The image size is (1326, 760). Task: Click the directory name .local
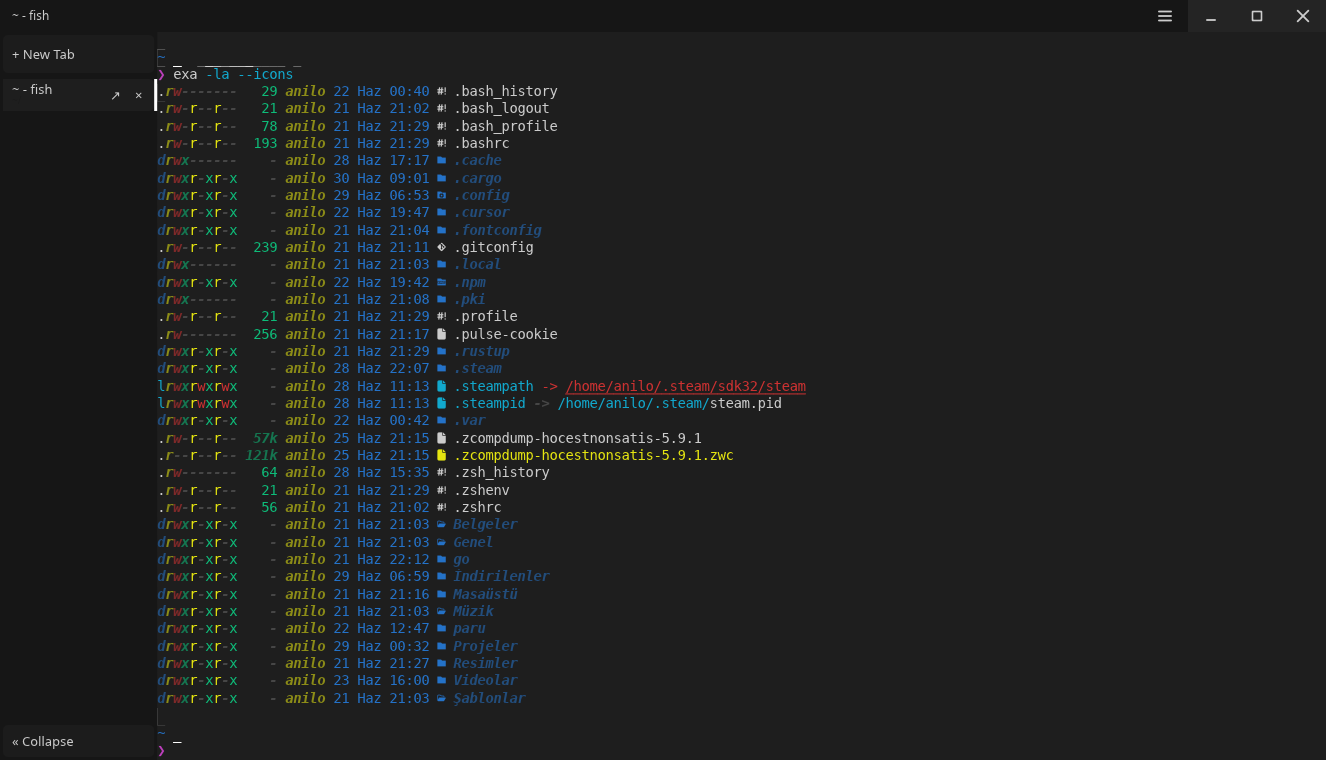coord(477,264)
